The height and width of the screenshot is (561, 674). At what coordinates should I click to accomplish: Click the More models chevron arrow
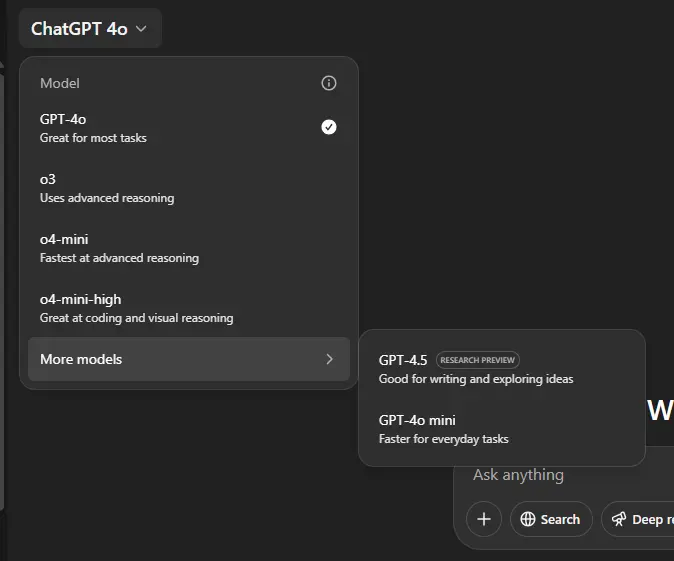[x=329, y=359]
